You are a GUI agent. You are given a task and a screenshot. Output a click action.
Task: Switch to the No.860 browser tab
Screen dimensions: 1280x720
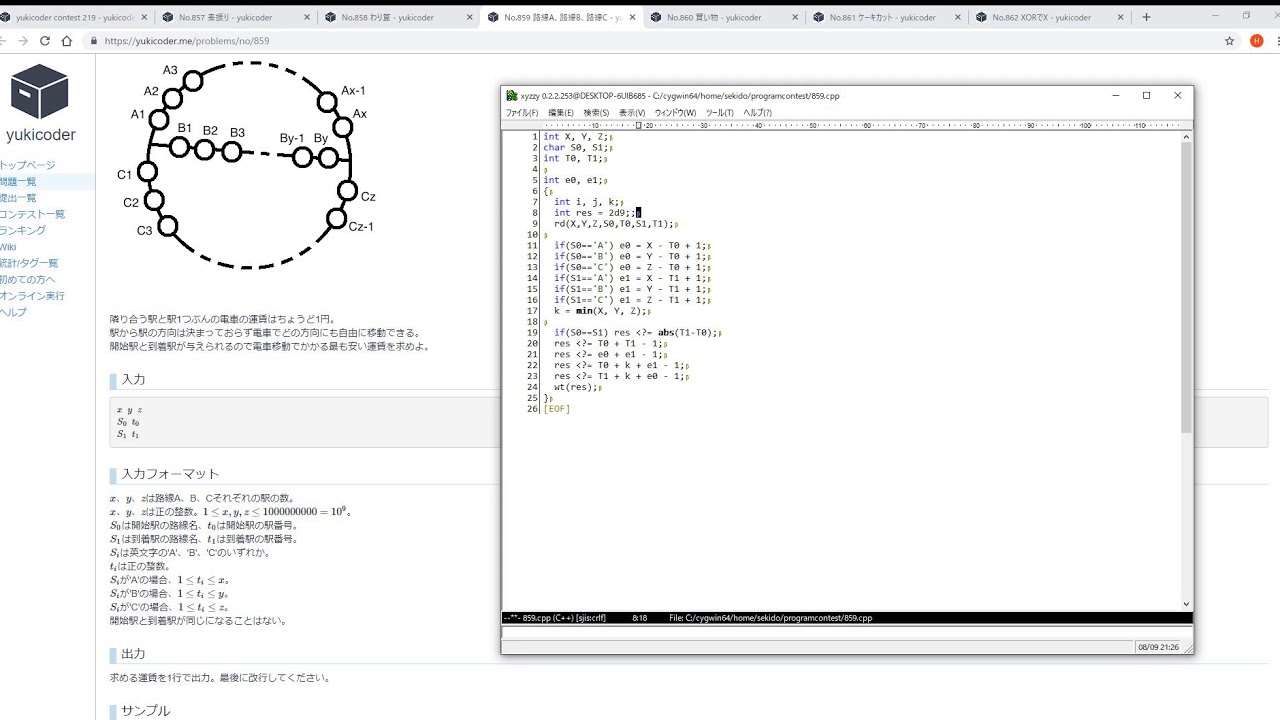point(721,17)
